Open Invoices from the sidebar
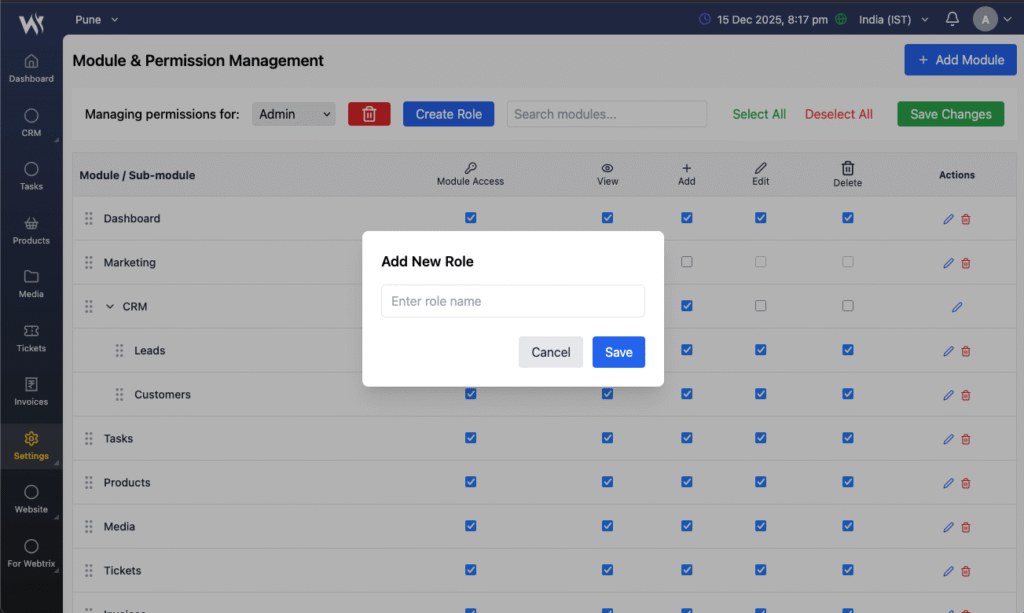 31,392
